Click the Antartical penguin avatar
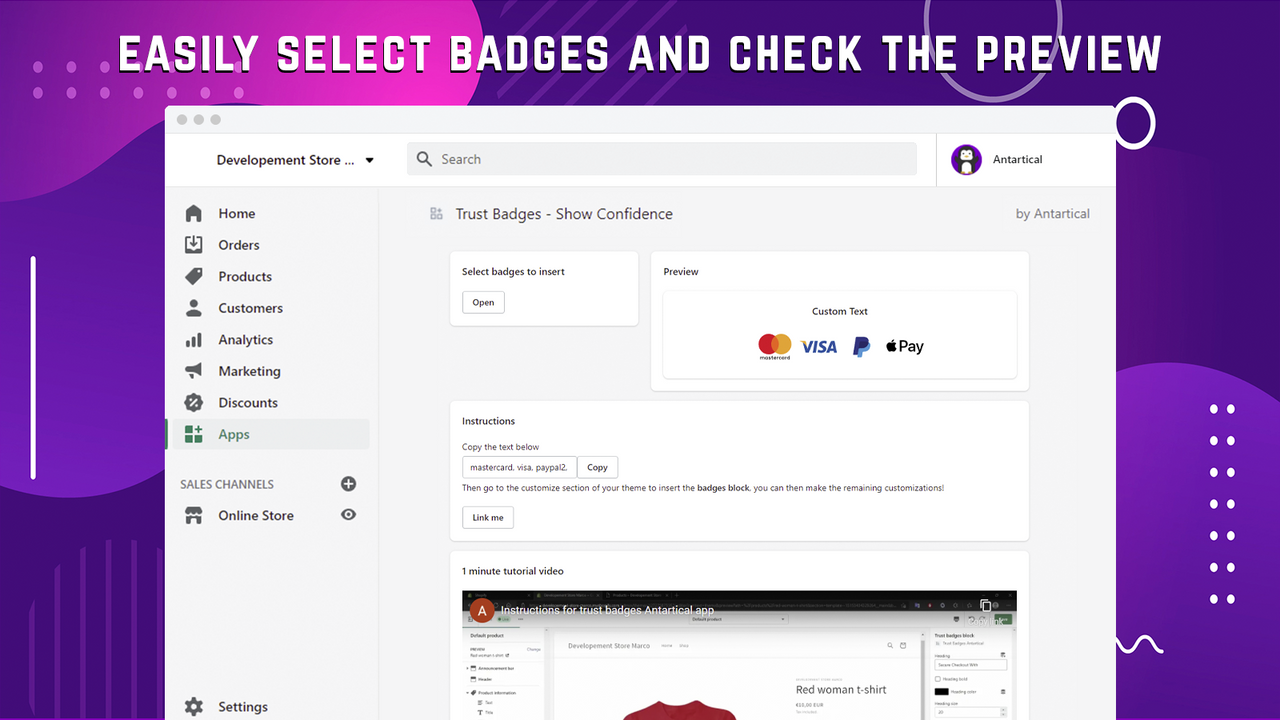Viewport: 1280px width, 720px height. (x=966, y=158)
